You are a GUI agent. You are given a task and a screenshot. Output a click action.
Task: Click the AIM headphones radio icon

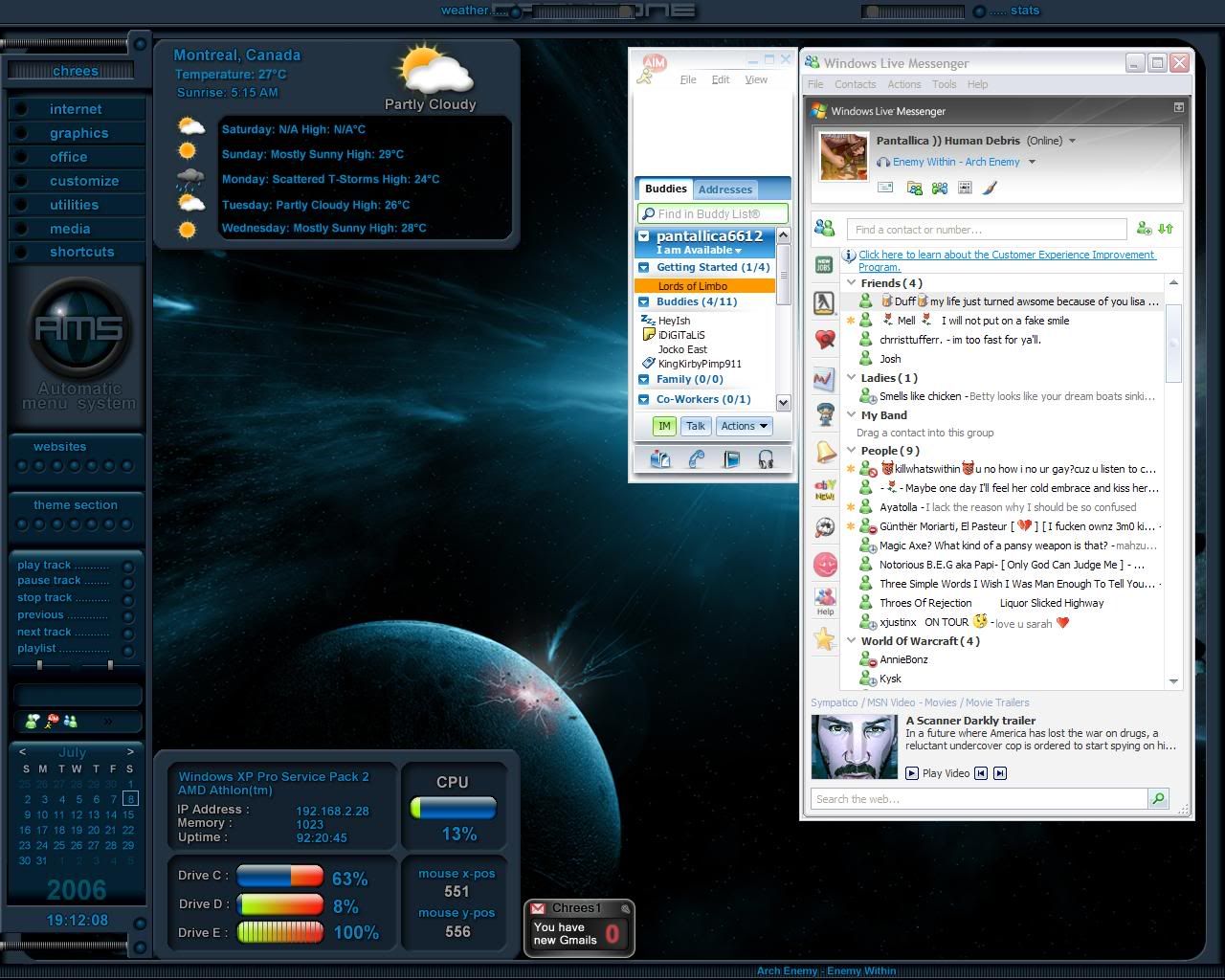tap(766, 459)
